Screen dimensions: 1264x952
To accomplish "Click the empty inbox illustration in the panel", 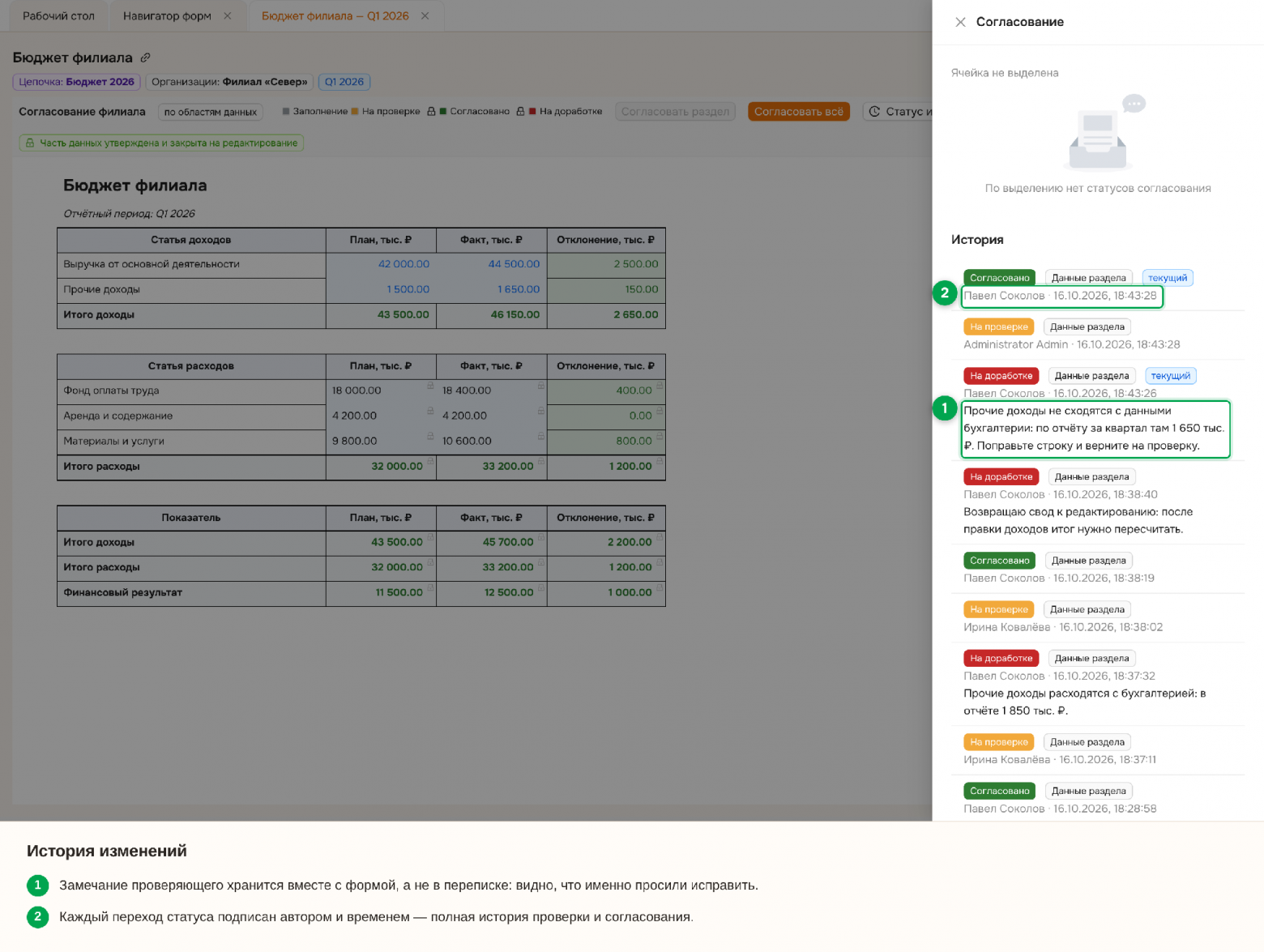I will coord(1105,133).
